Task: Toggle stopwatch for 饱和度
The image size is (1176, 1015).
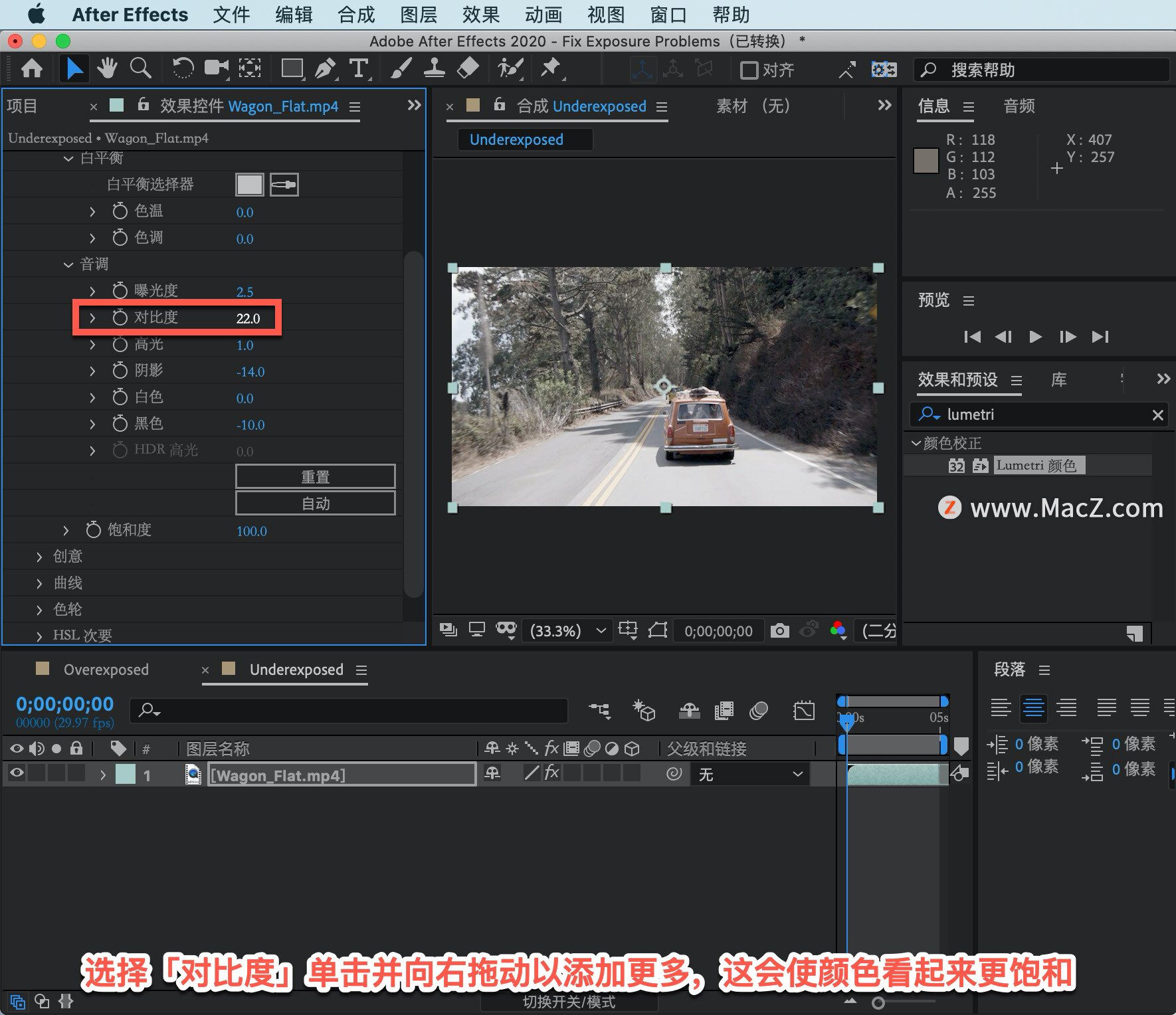Action: (x=93, y=530)
